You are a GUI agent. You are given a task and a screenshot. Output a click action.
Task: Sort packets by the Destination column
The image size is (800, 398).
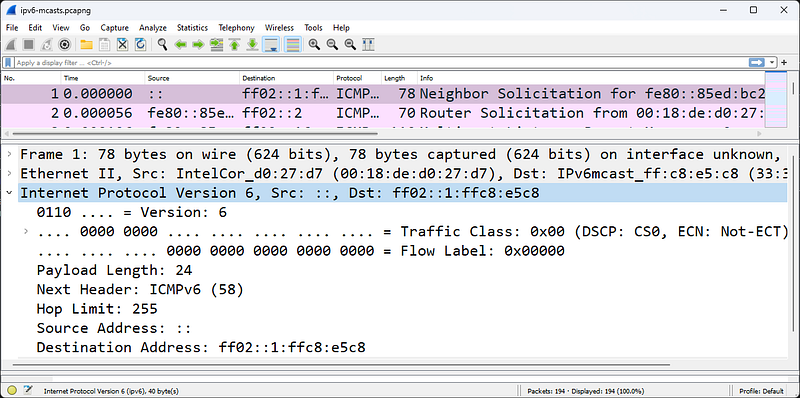pyautogui.click(x=287, y=78)
